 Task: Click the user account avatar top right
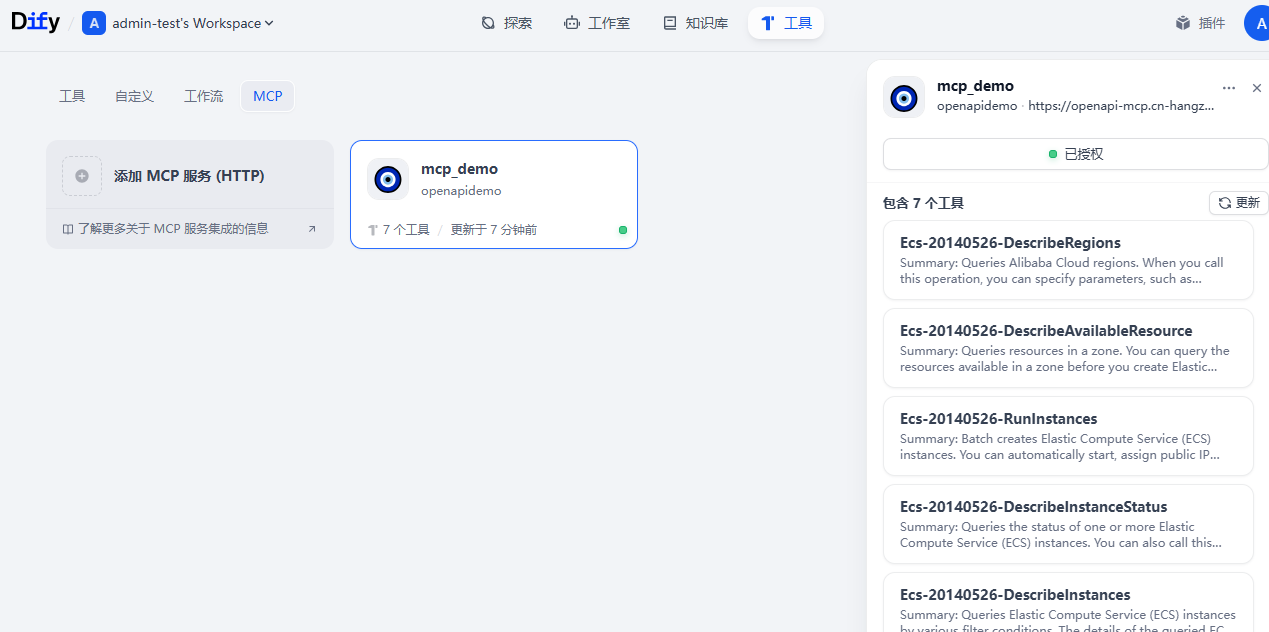point(1256,23)
